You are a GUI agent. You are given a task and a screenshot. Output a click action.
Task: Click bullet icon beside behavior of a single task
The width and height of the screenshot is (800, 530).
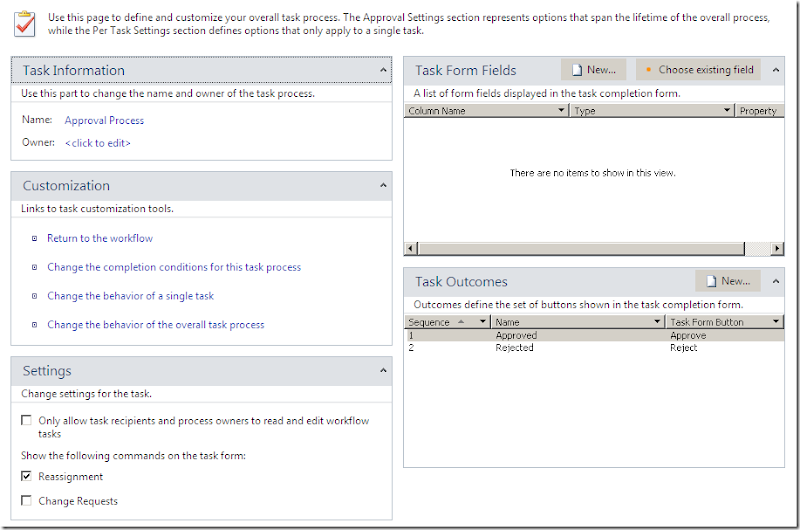pyautogui.click(x=35, y=296)
